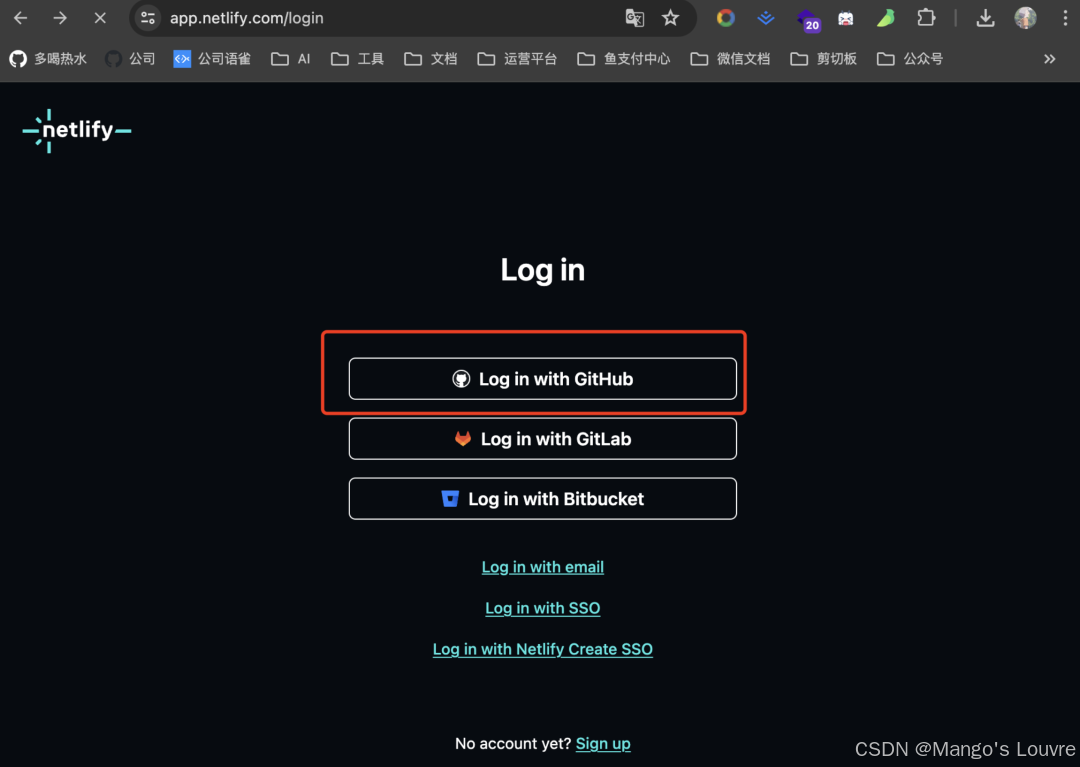Click the address bar URL field
The height and width of the screenshot is (767, 1080).
tap(380, 18)
